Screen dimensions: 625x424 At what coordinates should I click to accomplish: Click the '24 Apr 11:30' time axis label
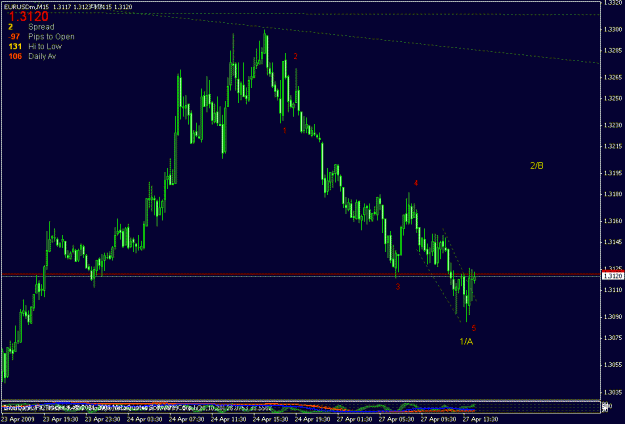[228, 420]
